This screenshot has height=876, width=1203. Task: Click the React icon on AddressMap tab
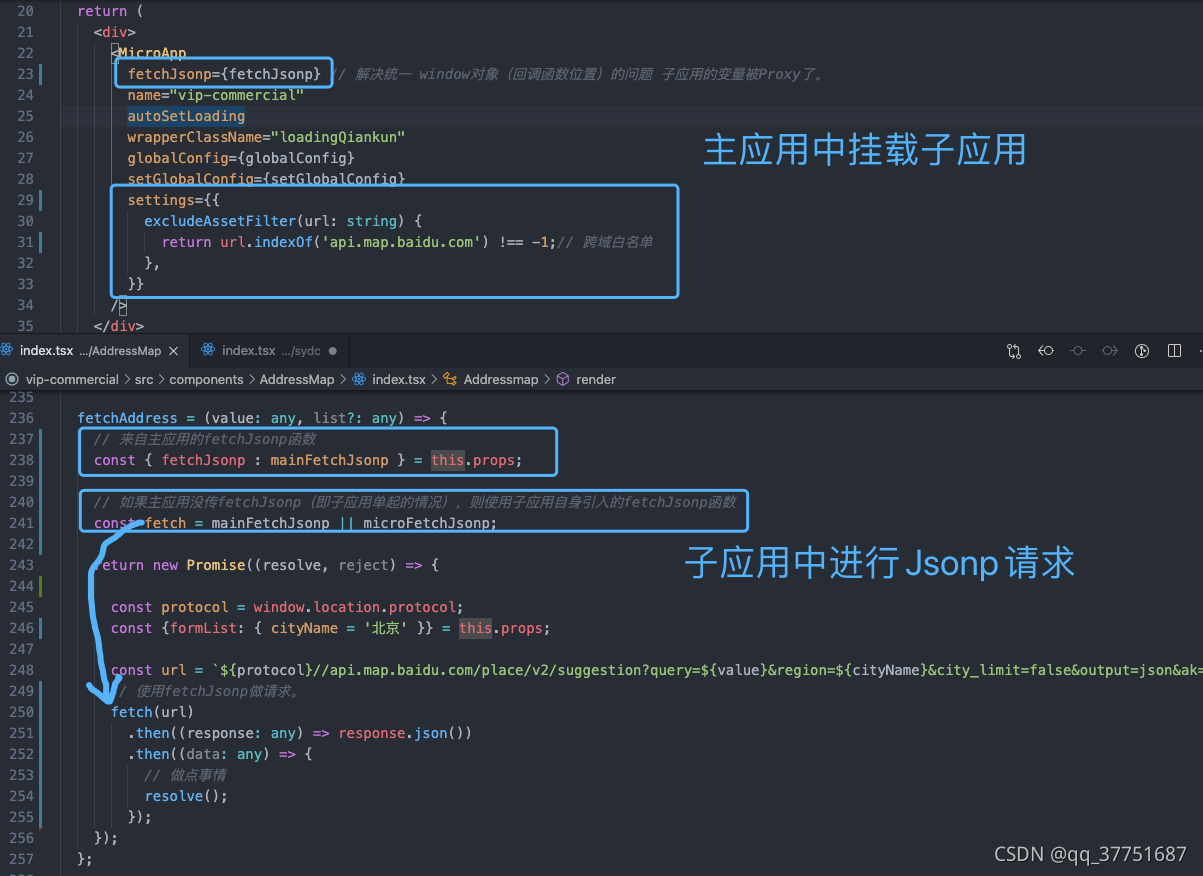coord(8,351)
